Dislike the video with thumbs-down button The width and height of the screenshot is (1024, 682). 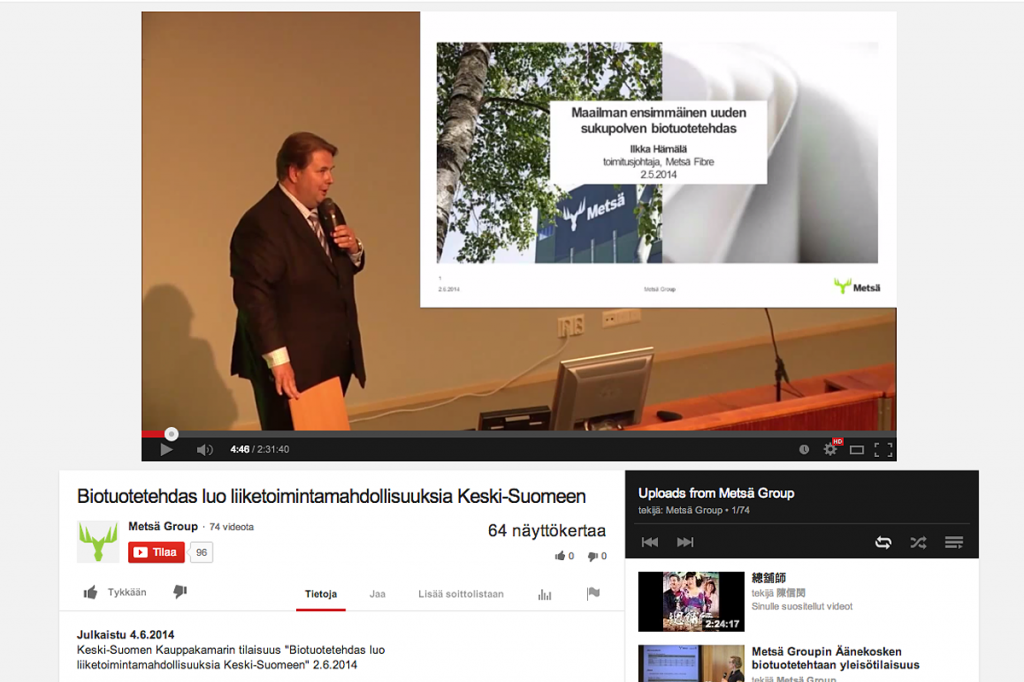180,592
